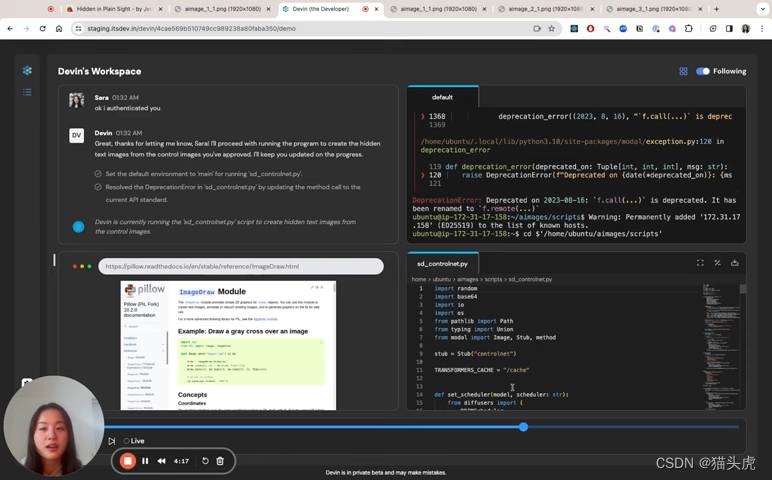Viewport: 772px width, 480px height.
Task: Click the 'Set the default environment' step checkmark
Action: (x=98, y=174)
